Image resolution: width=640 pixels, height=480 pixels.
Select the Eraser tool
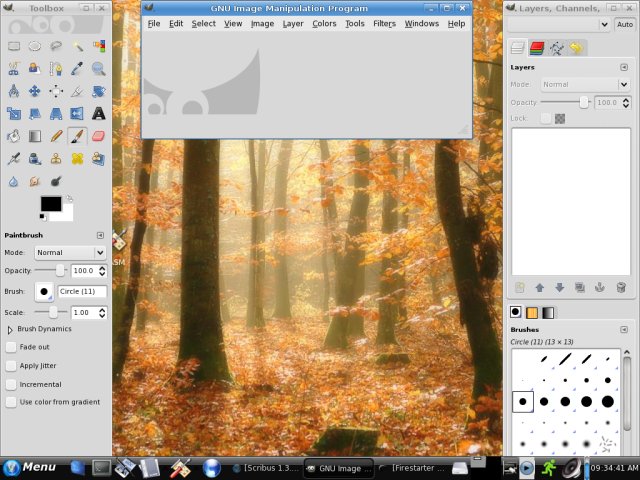point(99,135)
